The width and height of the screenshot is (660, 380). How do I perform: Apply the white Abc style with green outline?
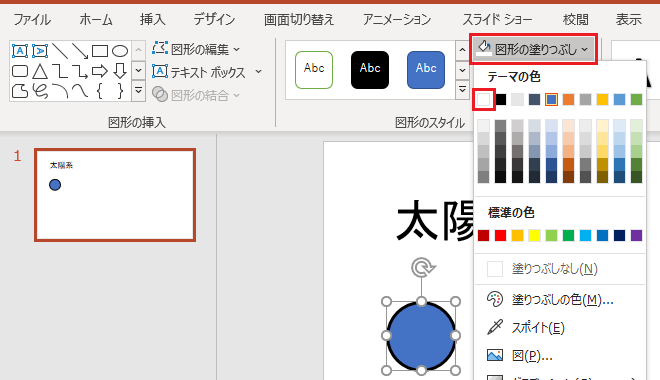coord(314,70)
